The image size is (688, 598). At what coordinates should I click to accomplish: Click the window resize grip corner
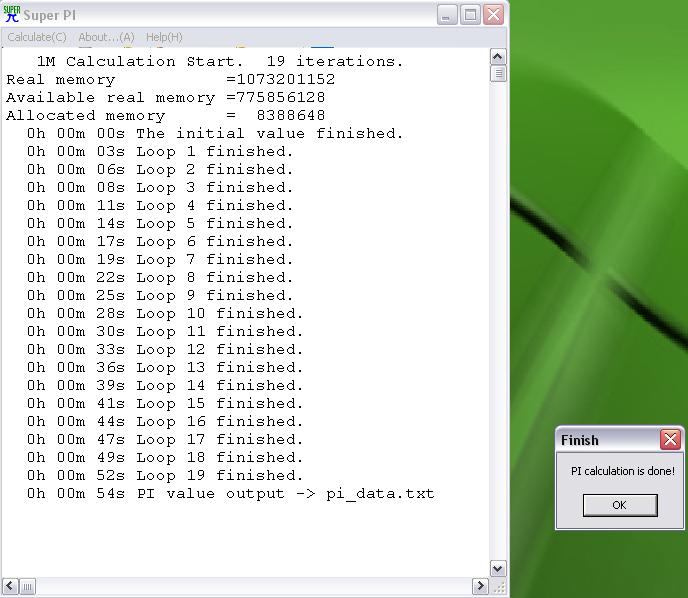[499, 587]
